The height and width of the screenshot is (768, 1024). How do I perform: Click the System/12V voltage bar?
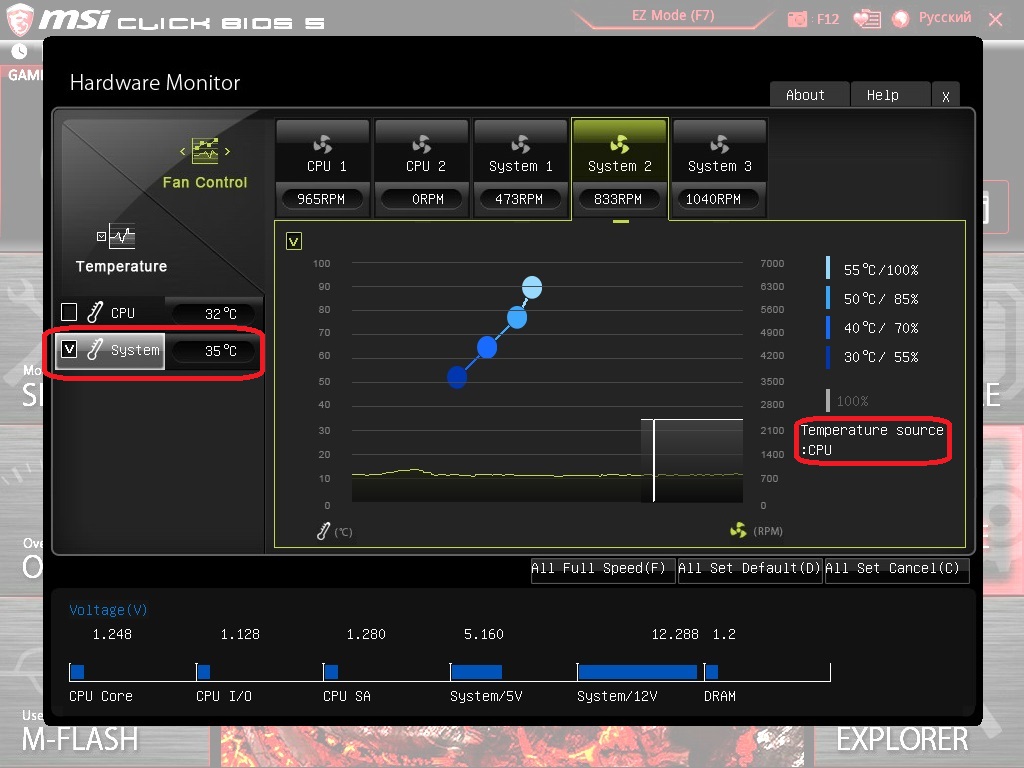(x=637, y=672)
